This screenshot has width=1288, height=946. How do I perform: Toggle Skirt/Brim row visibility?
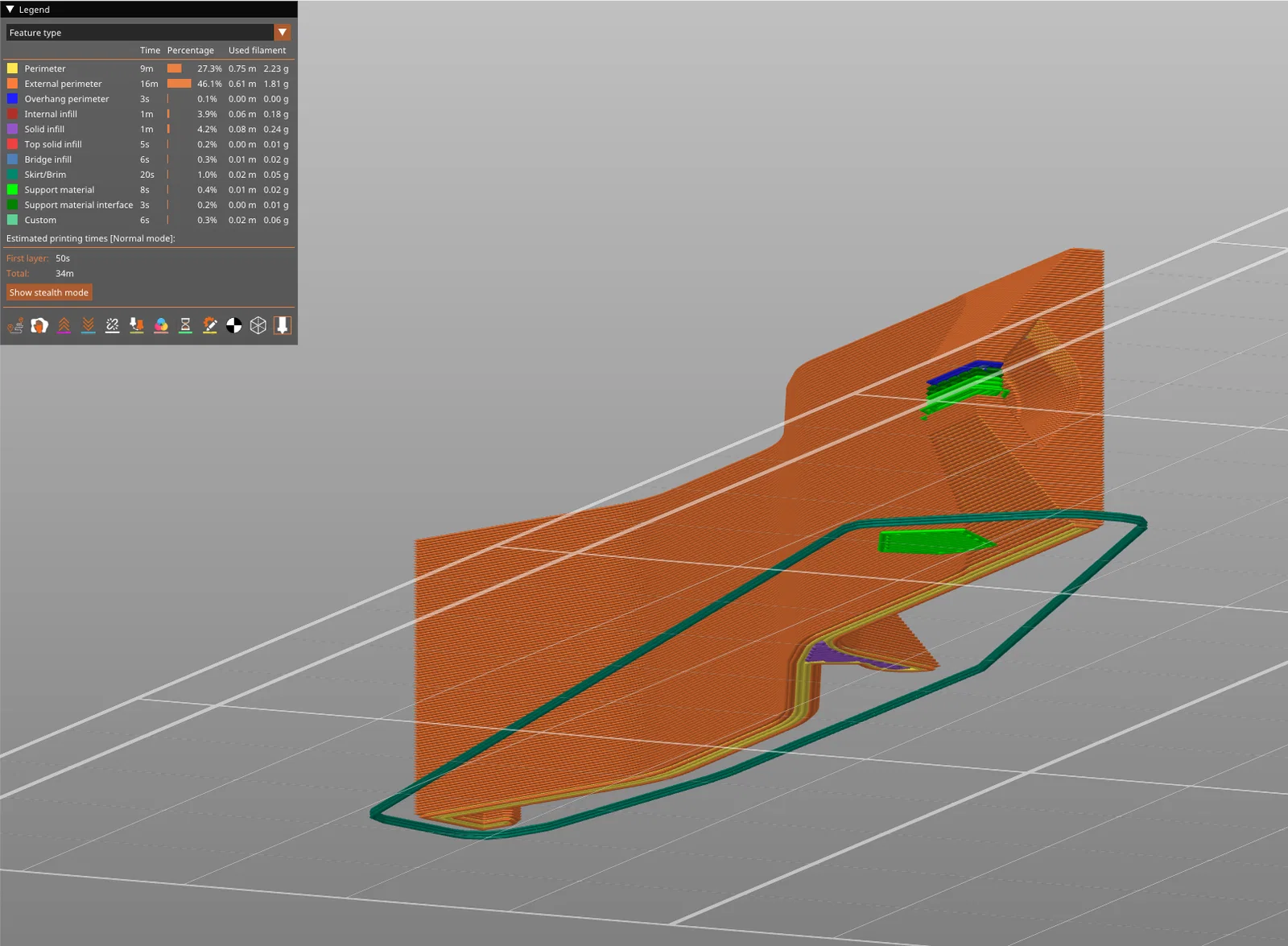tap(149, 175)
